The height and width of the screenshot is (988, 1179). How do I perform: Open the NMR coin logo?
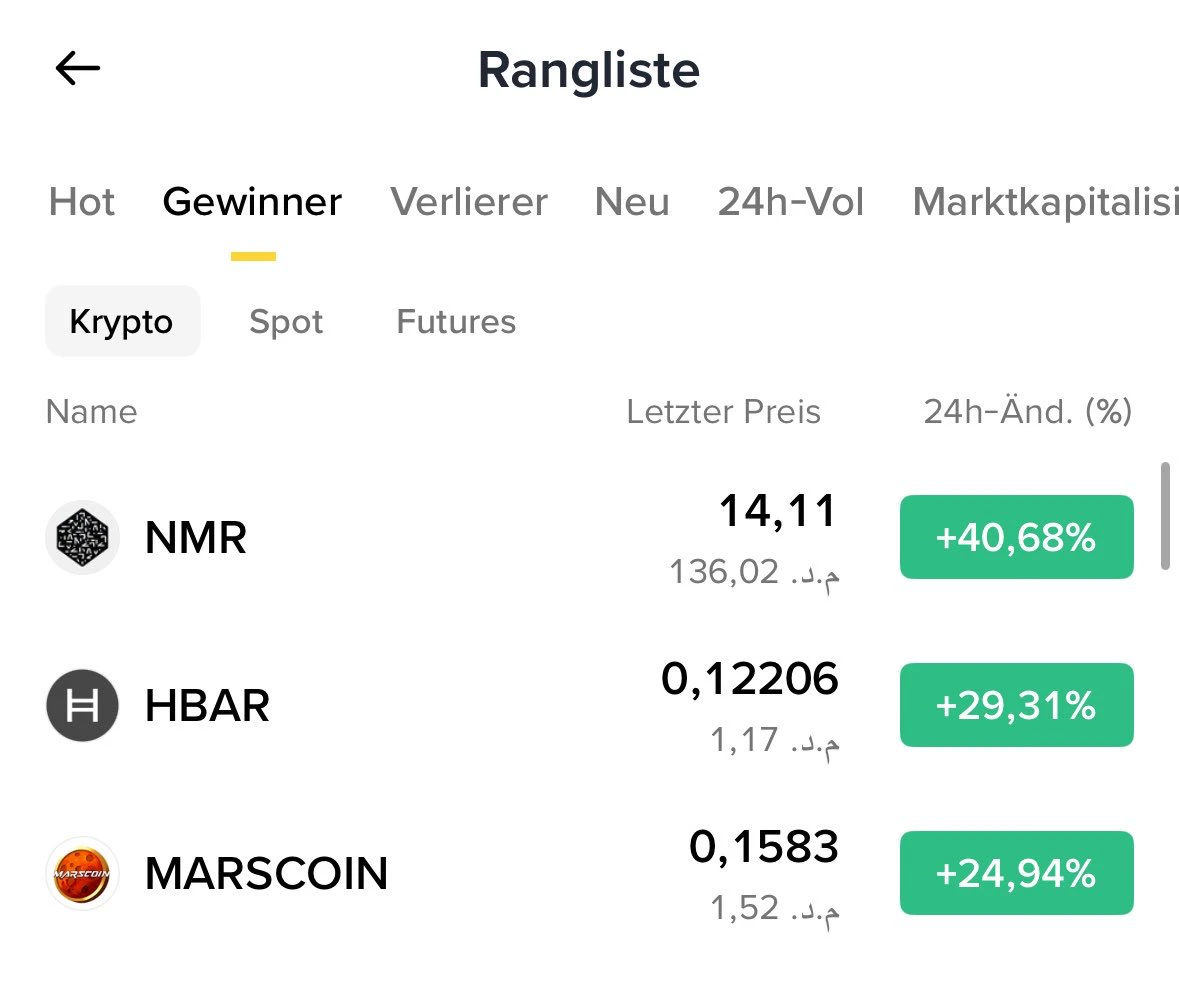83,537
